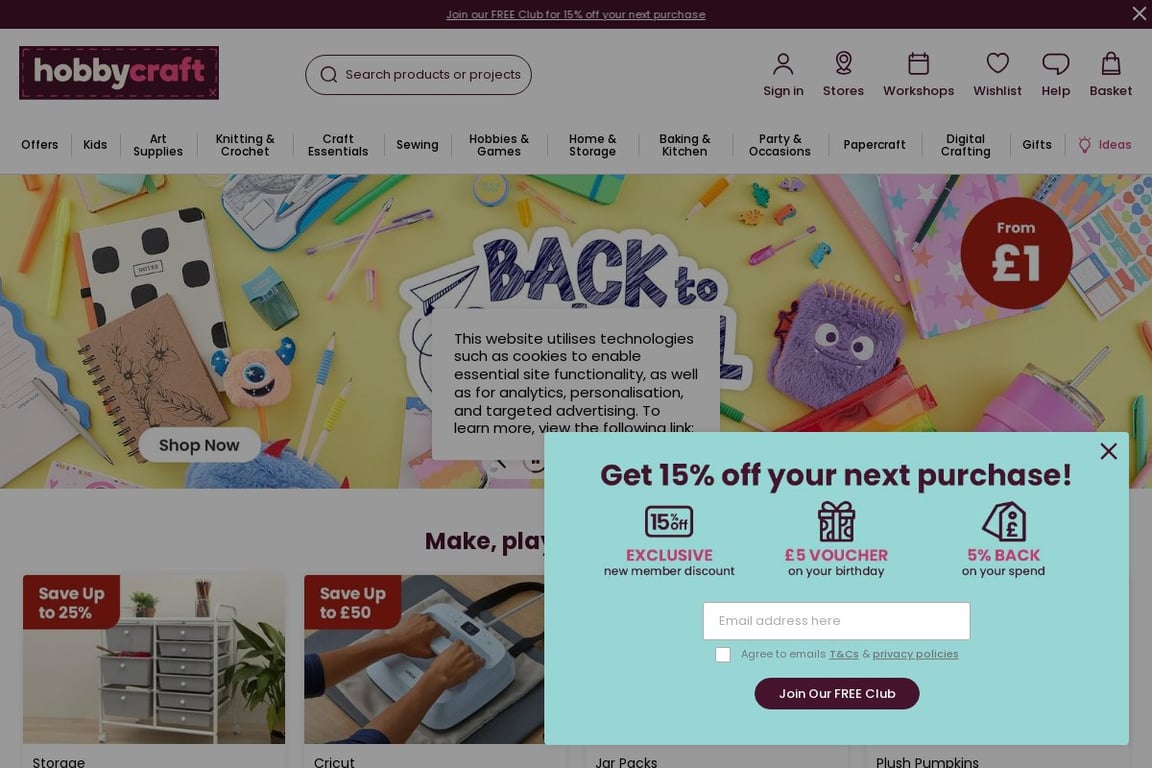
Task: Open the Wishlist heart icon
Action: coord(997,63)
